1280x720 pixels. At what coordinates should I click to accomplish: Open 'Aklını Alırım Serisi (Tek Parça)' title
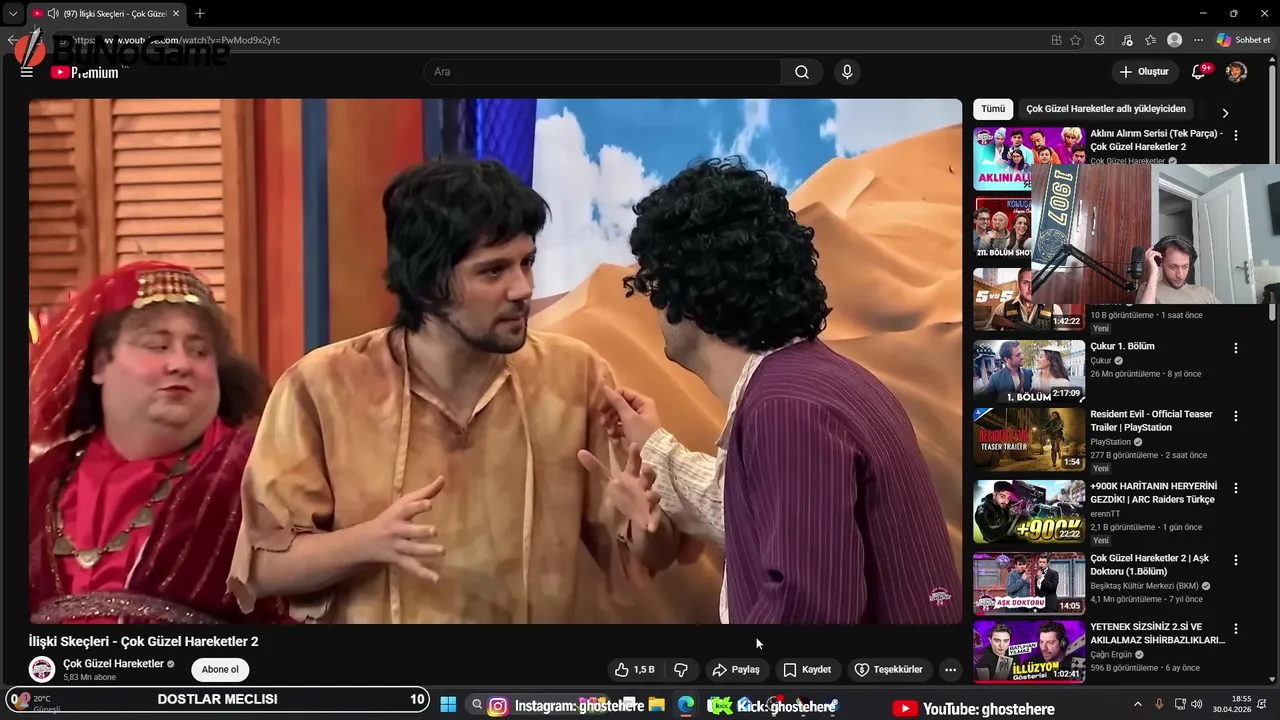(x=1156, y=140)
